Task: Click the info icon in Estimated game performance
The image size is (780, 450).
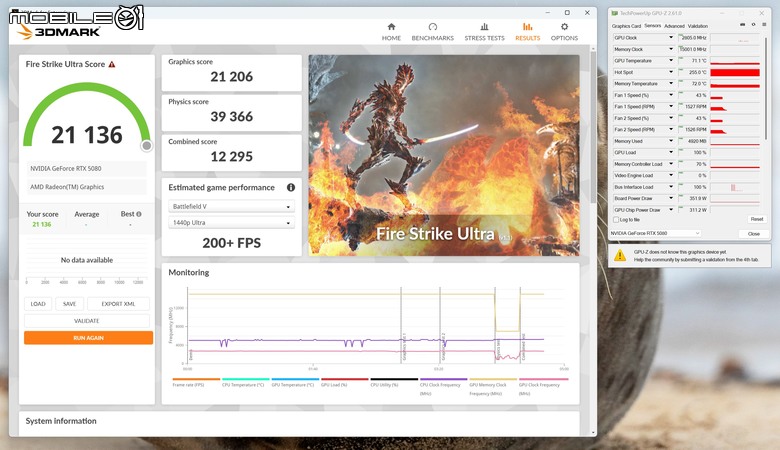Action: click(291, 187)
